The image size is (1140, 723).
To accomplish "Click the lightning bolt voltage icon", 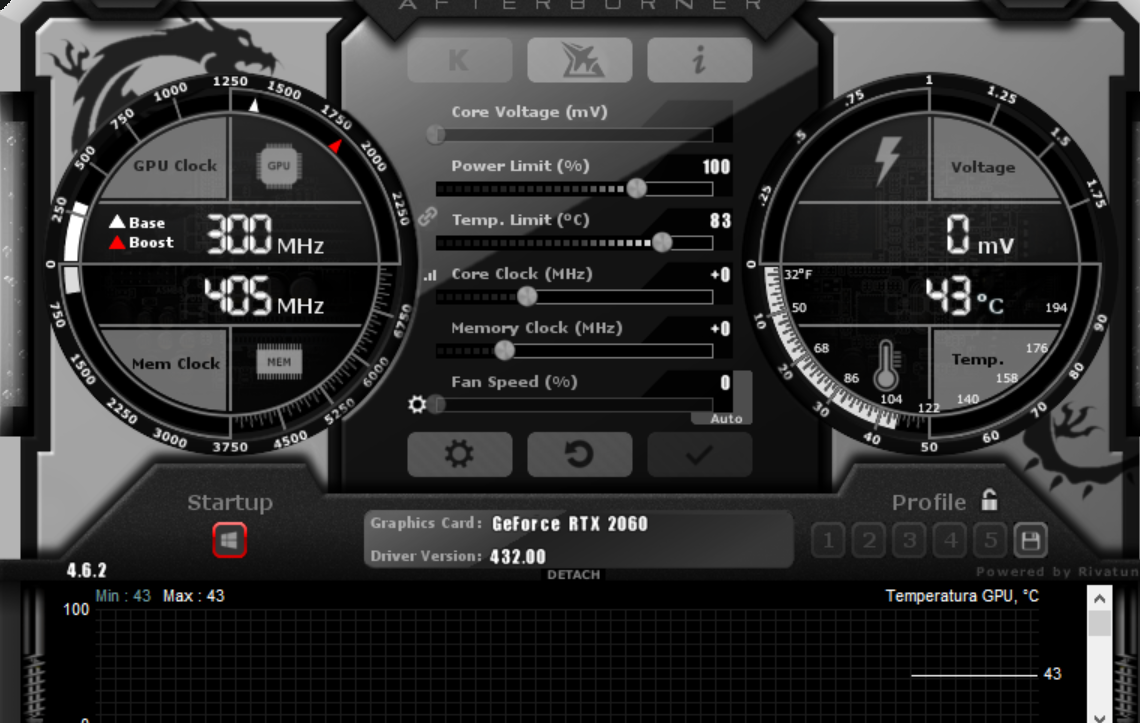I will point(887,160).
